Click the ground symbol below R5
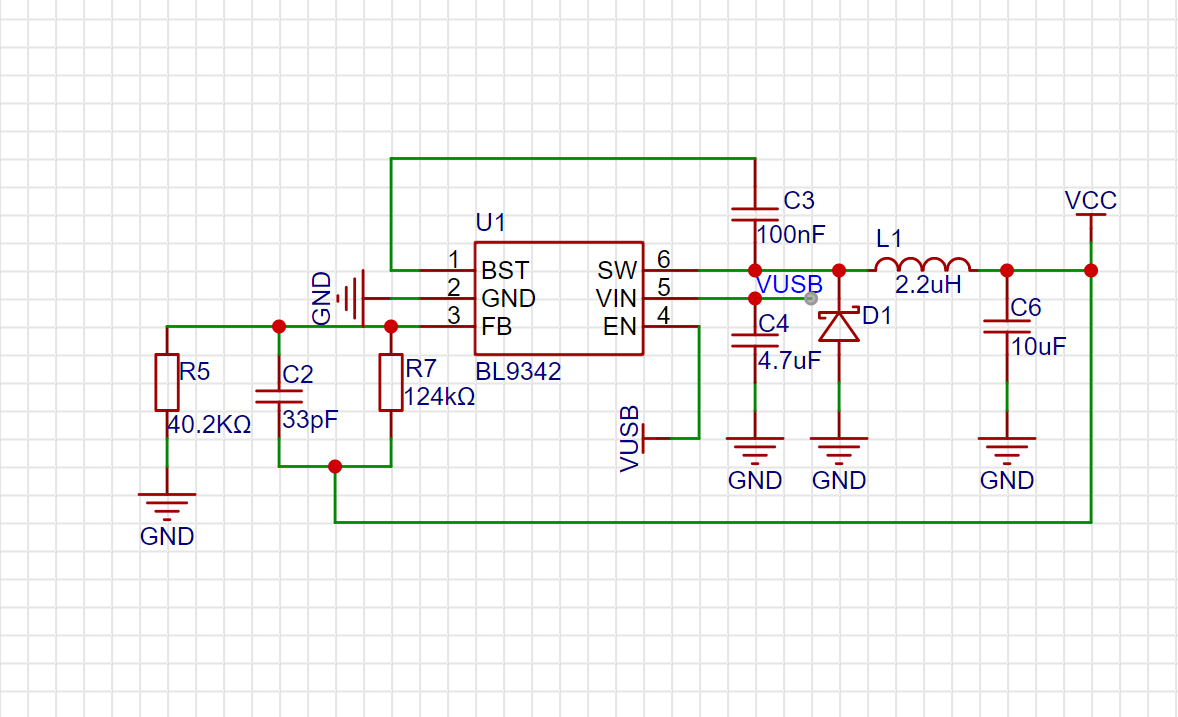This screenshot has height=717, width=1178. (167, 507)
